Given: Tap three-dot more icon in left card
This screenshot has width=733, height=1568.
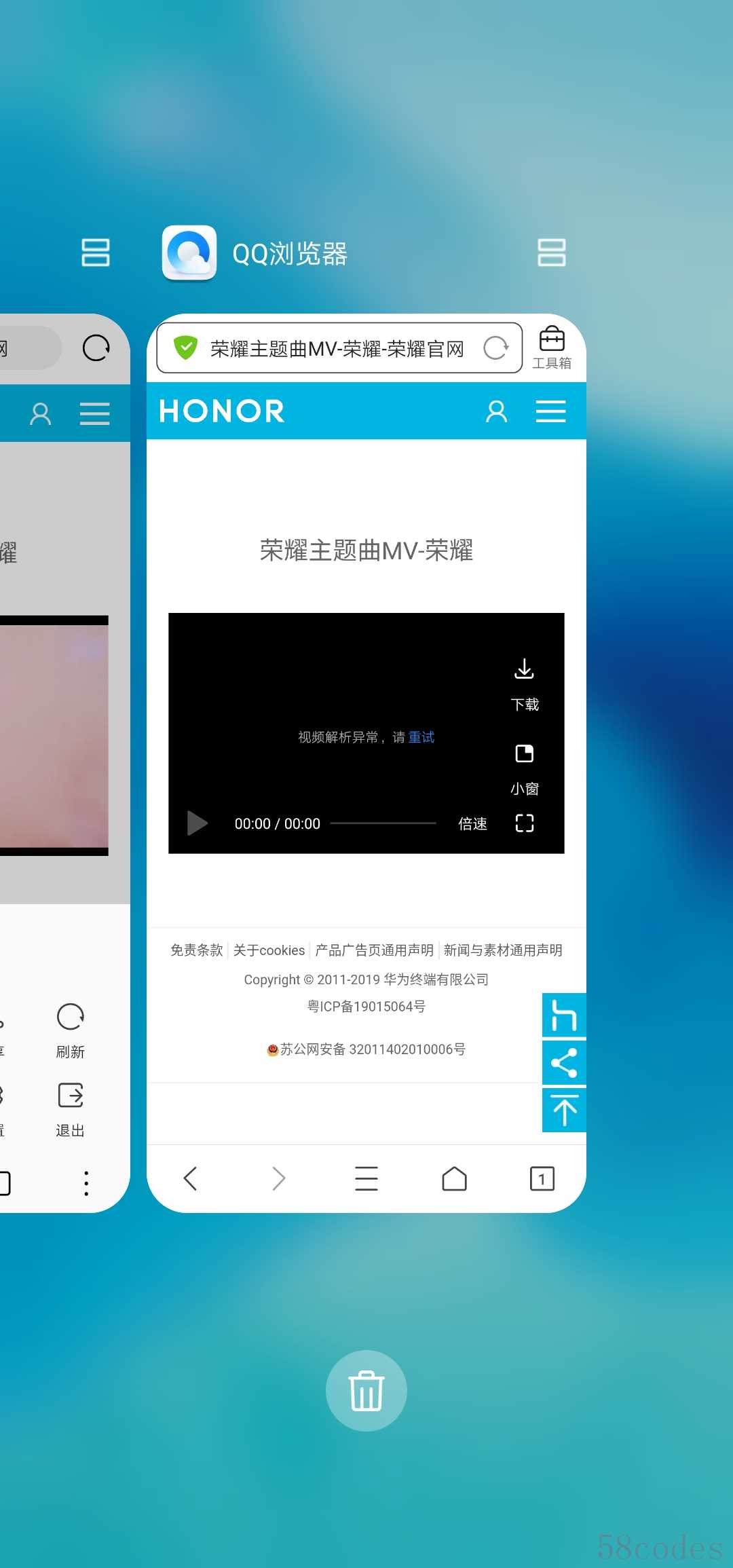Looking at the screenshot, I should [x=86, y=1183].
